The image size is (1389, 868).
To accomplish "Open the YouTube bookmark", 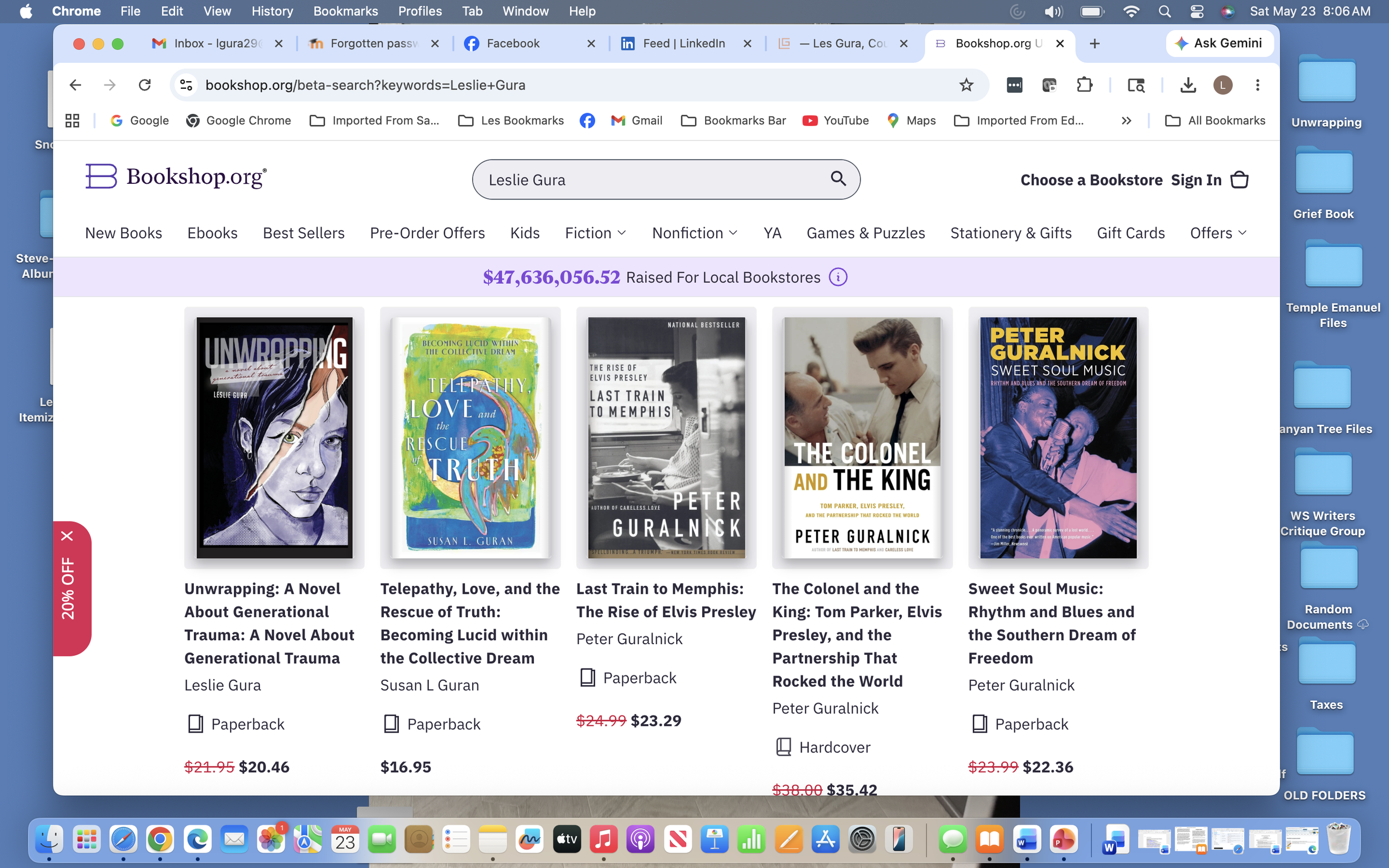I will pos(836,121).
